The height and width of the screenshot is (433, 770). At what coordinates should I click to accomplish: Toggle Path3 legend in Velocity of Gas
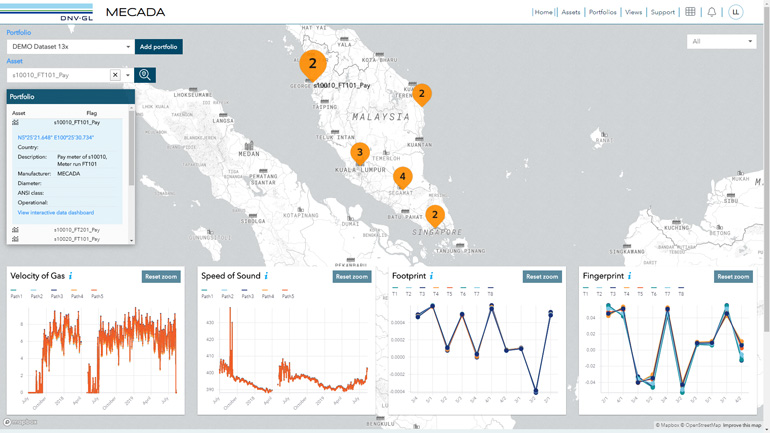click(57, 294)
